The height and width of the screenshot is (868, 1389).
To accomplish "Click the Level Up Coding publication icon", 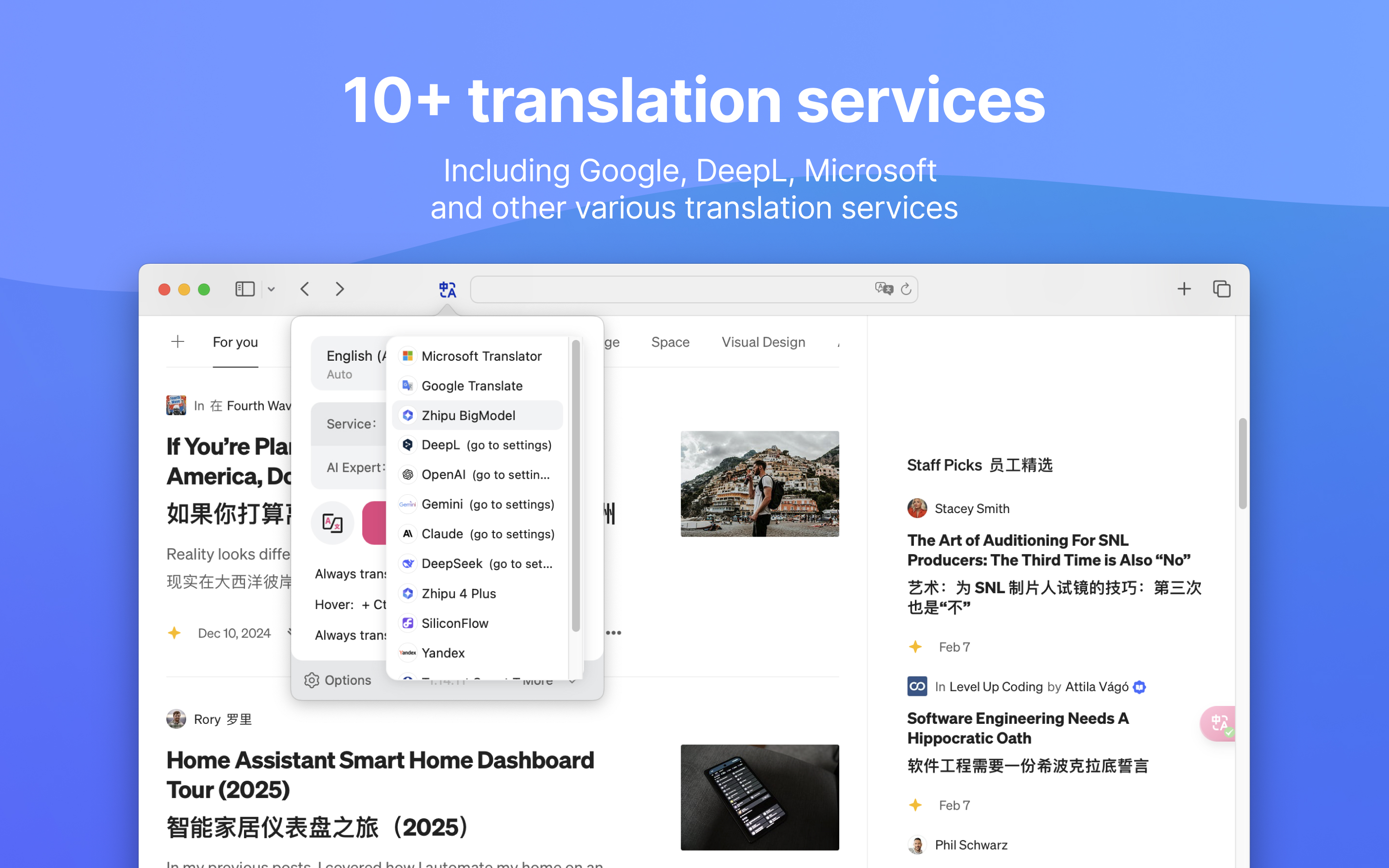I will tap(917, 687).
